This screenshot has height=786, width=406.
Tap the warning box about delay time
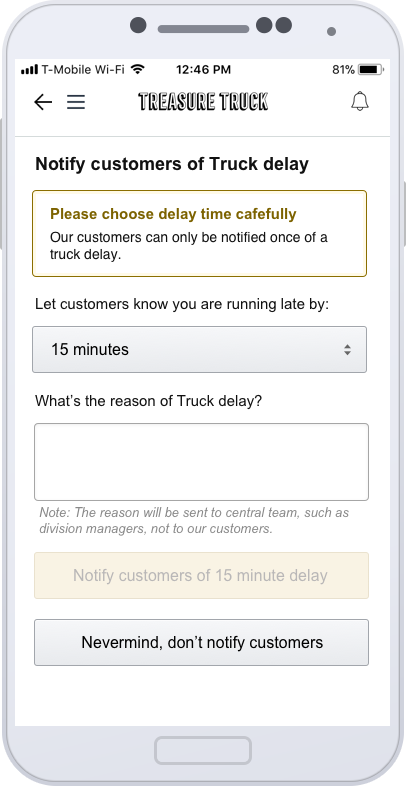tap(199, 233)
